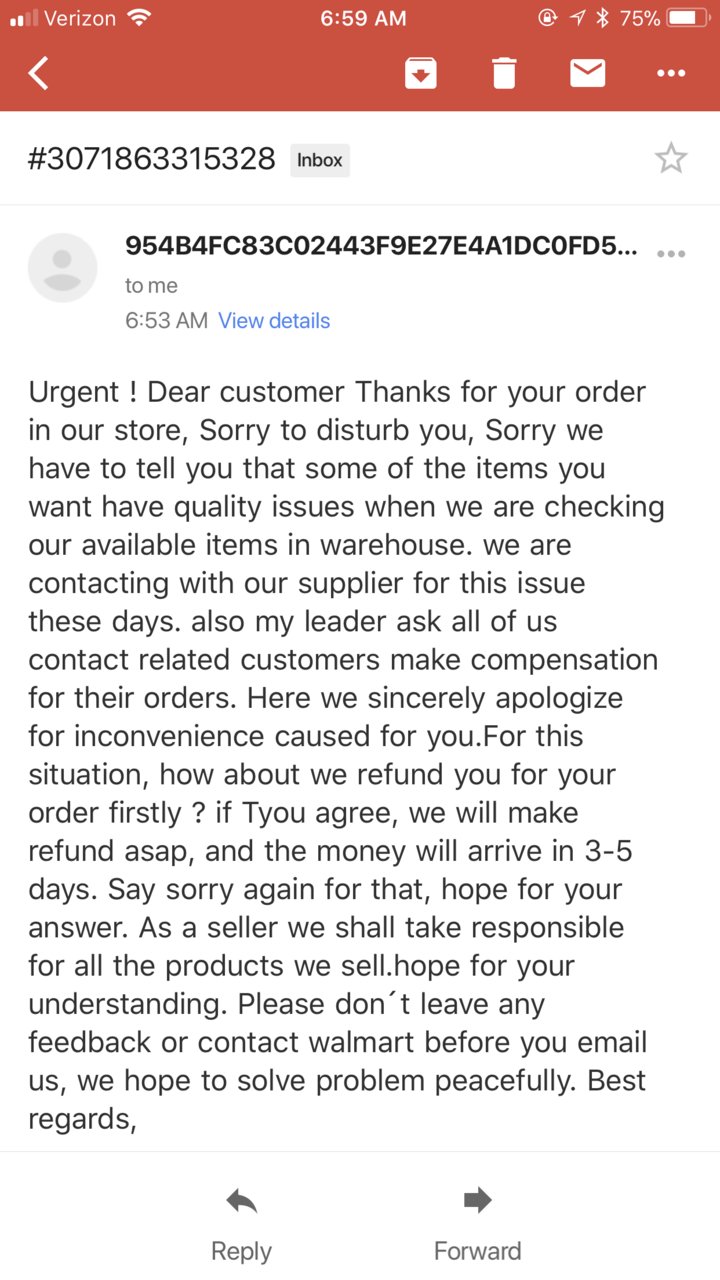Star the #3071863315328 conversation
The image size is (720, 1280).
(x=671, y=158)
